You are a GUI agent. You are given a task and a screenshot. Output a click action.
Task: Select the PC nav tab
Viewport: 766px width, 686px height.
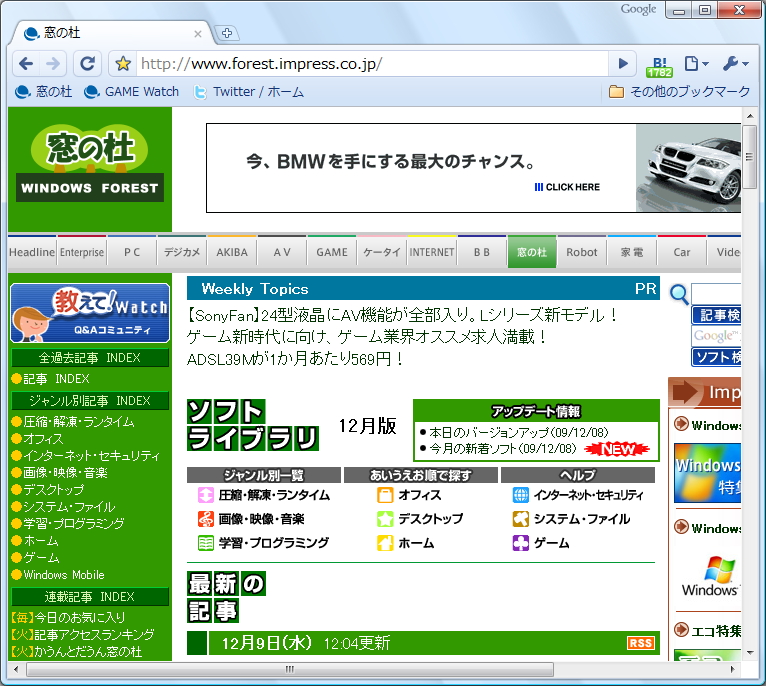click(132, 252)
